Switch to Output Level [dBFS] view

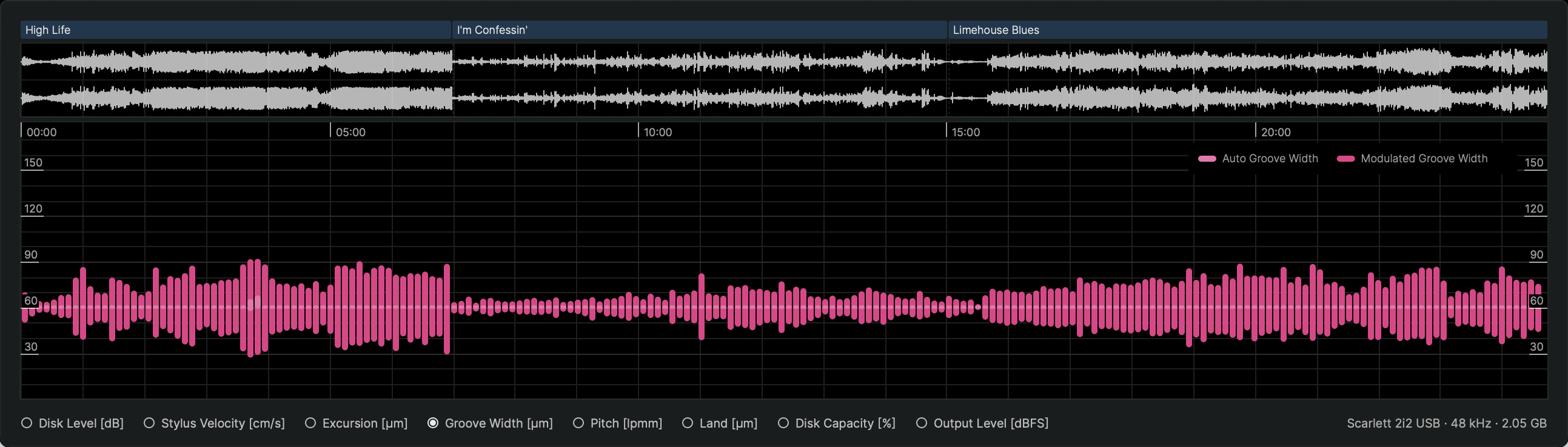(x=922, y=423)
